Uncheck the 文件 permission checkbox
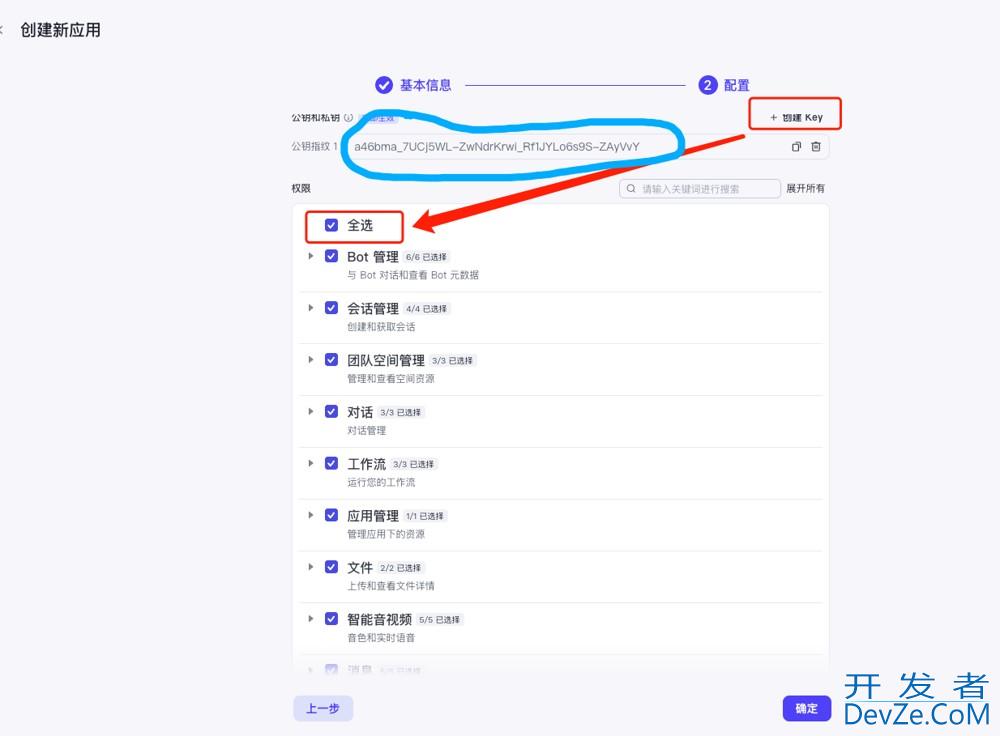1000x736 pixels. tap(331, 567)
